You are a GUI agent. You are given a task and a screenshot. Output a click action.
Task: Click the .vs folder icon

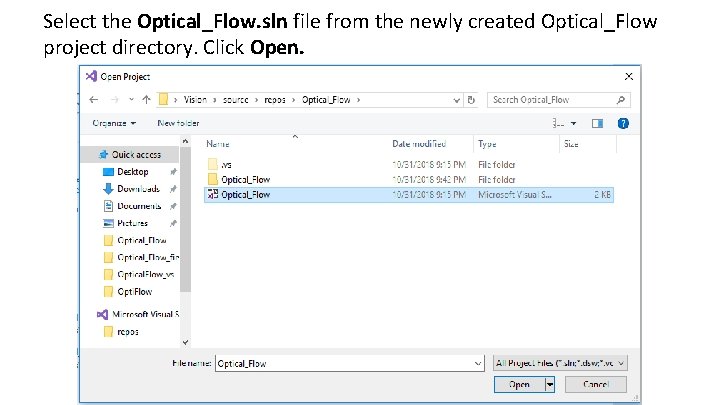coord(213,164)
